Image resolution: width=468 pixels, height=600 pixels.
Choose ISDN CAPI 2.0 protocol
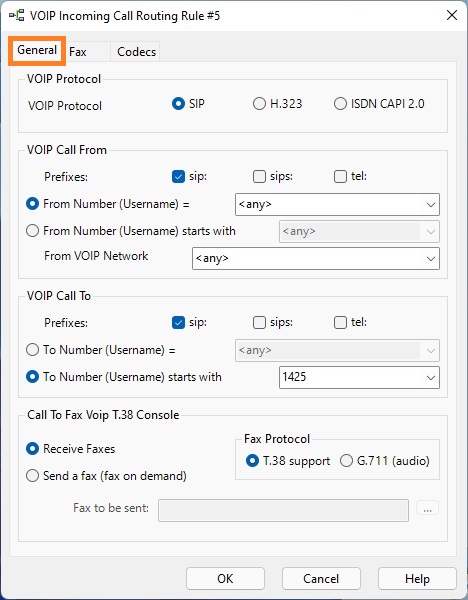coord(340,104)
